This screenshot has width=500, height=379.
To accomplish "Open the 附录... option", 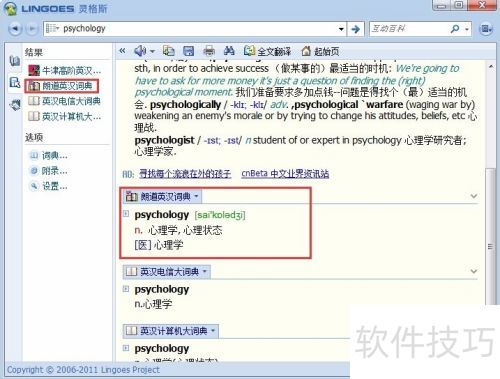I will tap(49, 171).
